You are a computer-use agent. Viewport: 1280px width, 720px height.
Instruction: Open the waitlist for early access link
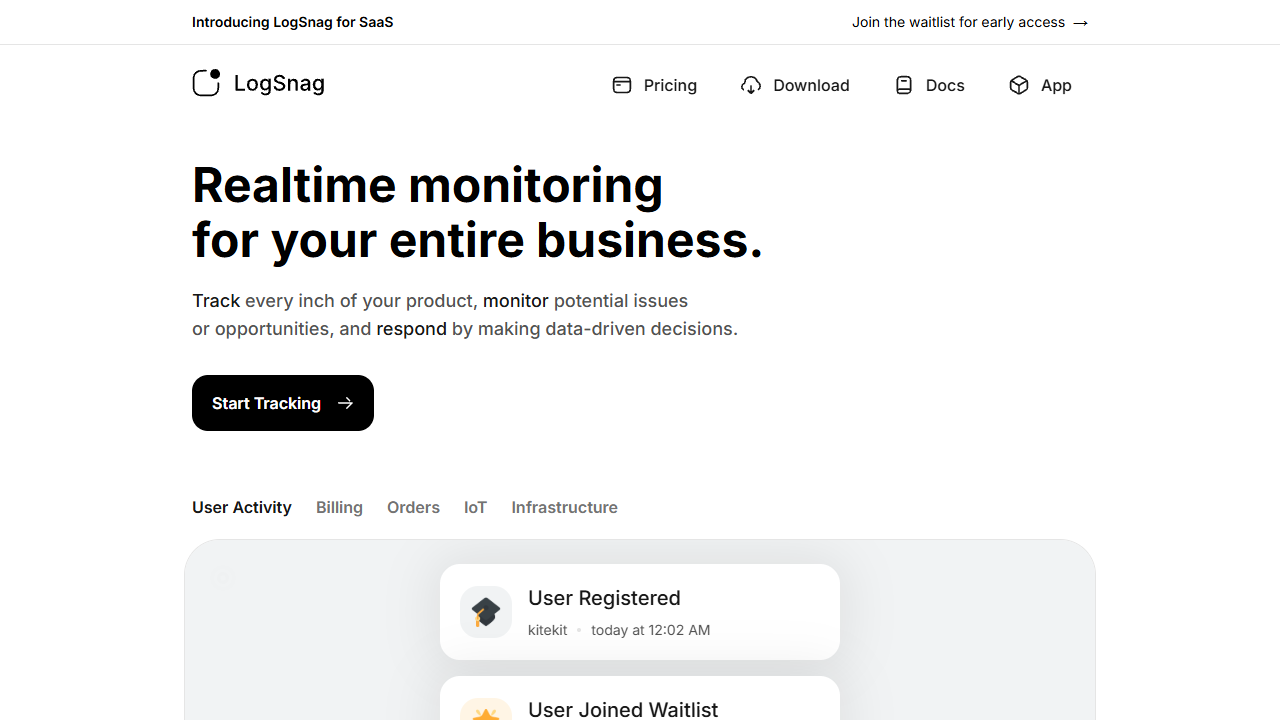click(956, 22)
